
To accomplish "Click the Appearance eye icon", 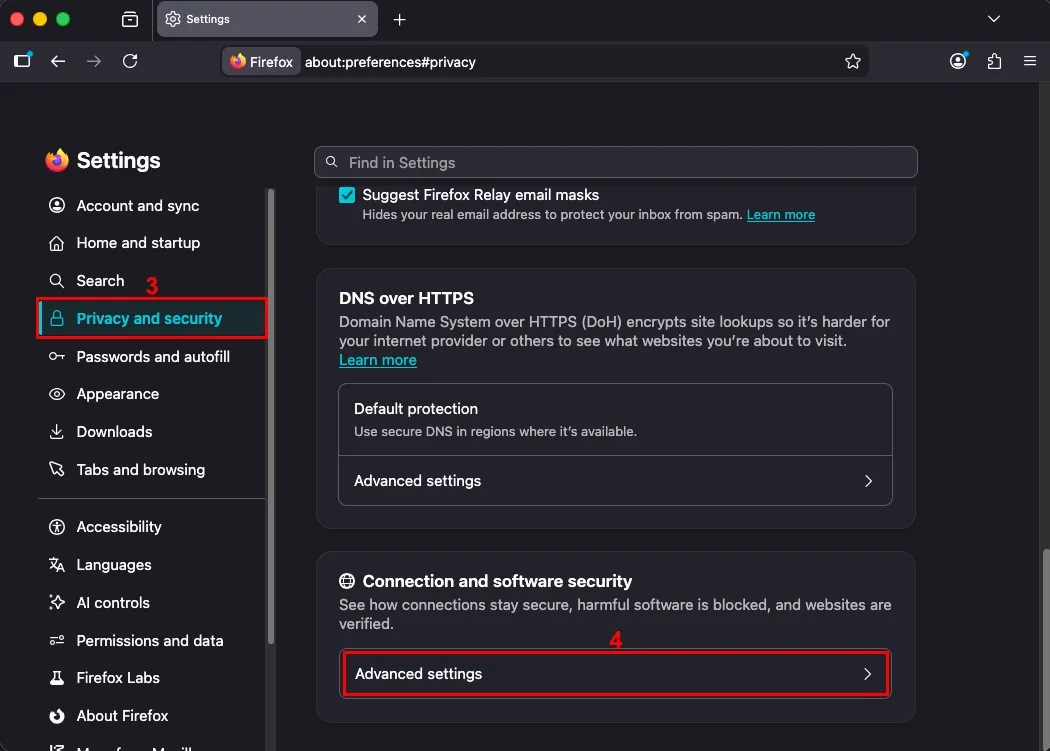I will pos(57,394).
